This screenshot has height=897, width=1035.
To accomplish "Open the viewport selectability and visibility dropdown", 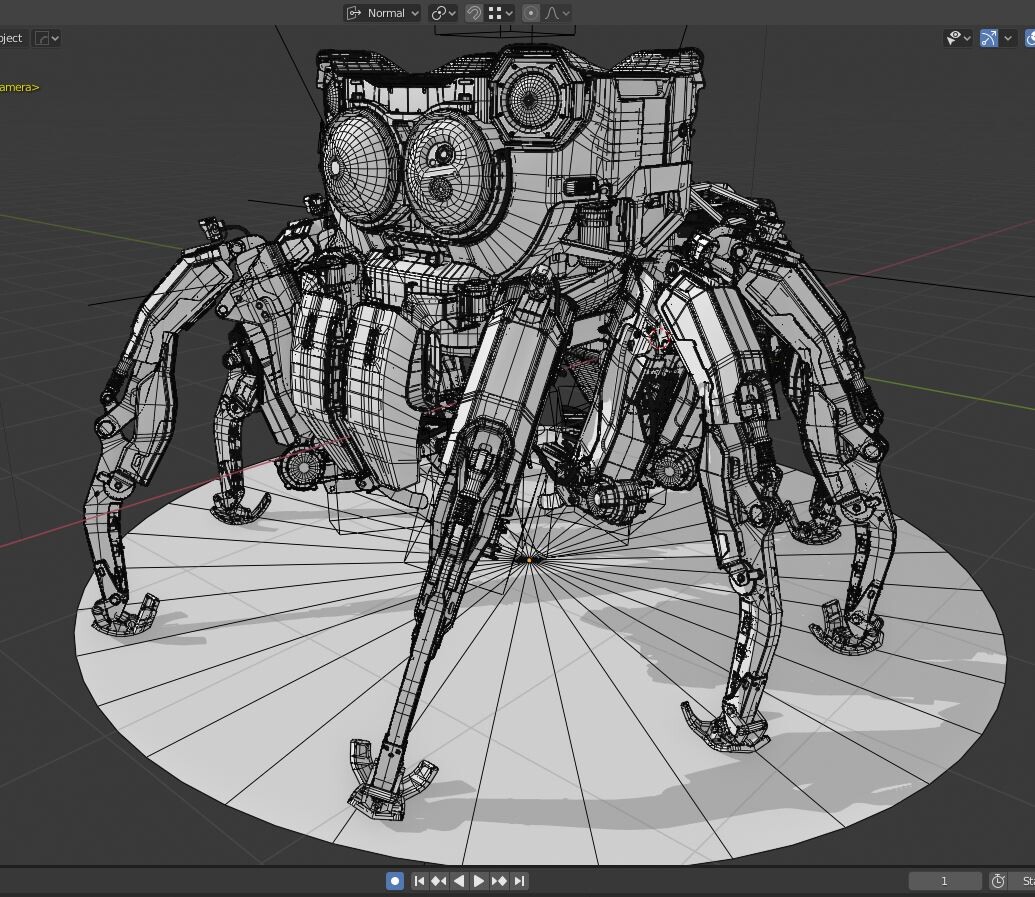I will (958, 38).
